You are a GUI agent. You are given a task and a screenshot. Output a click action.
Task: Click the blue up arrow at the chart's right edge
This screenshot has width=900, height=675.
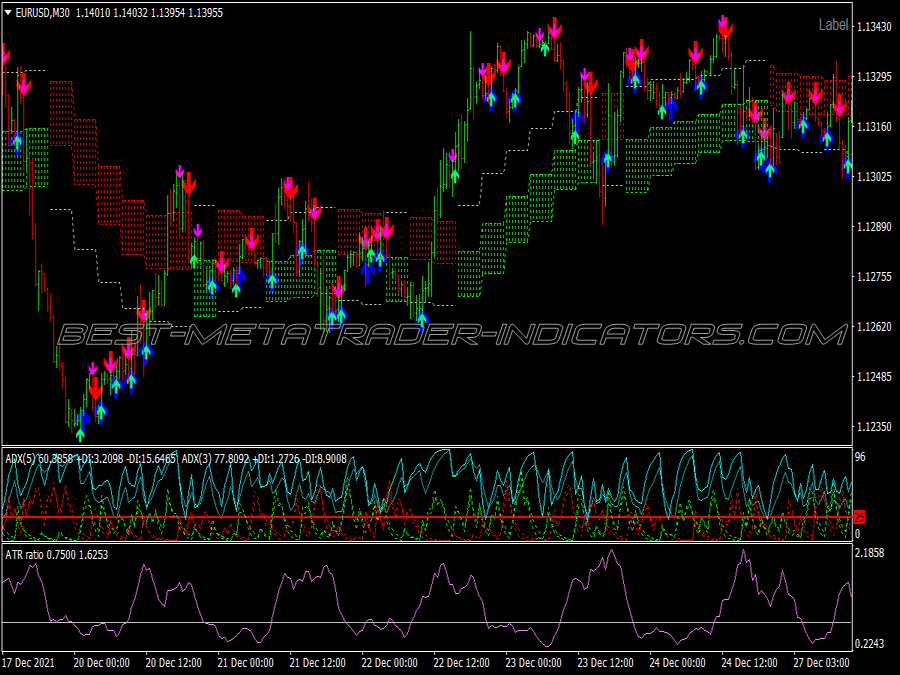click(x=847, y=167)
